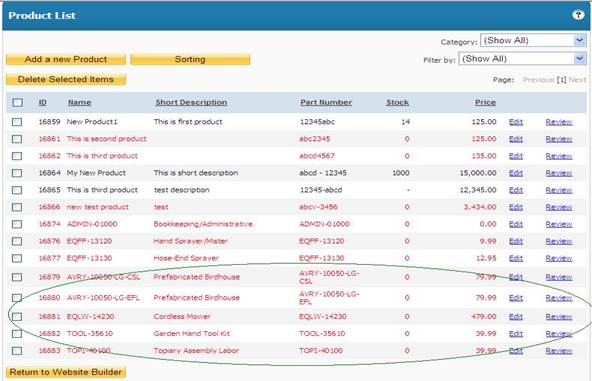Review the Hose-End Sprayer product
Viewport: 592px width, 381px height.
[x=559, y=258]
